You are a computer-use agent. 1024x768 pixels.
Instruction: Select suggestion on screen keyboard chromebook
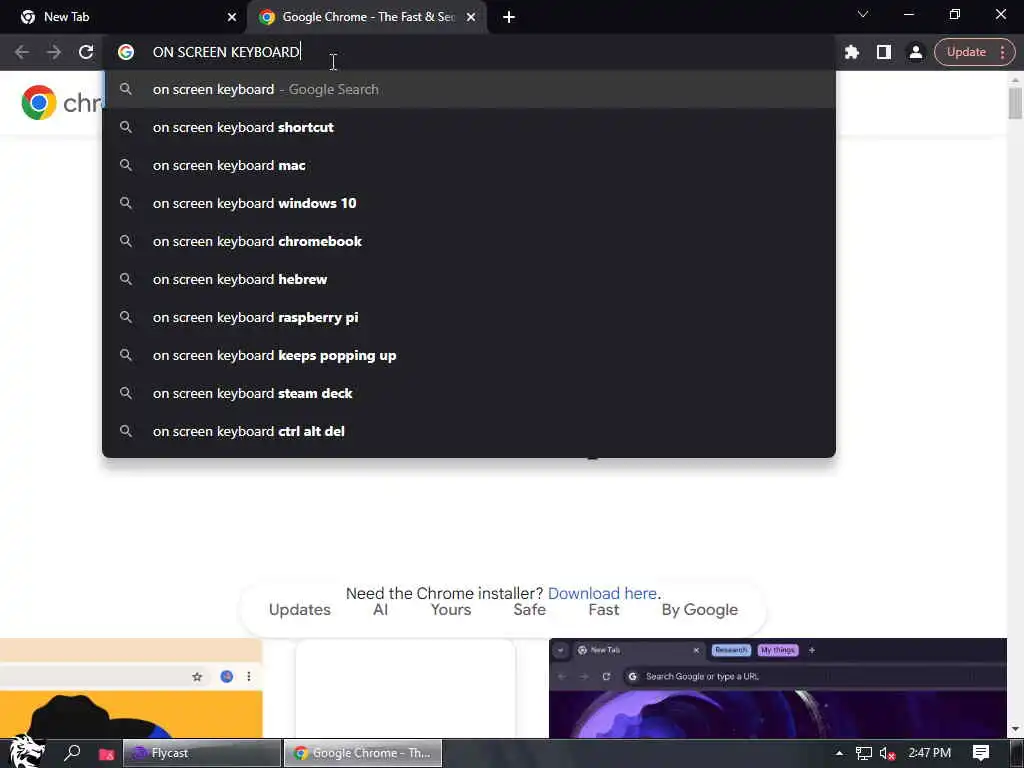click(469, 241)
